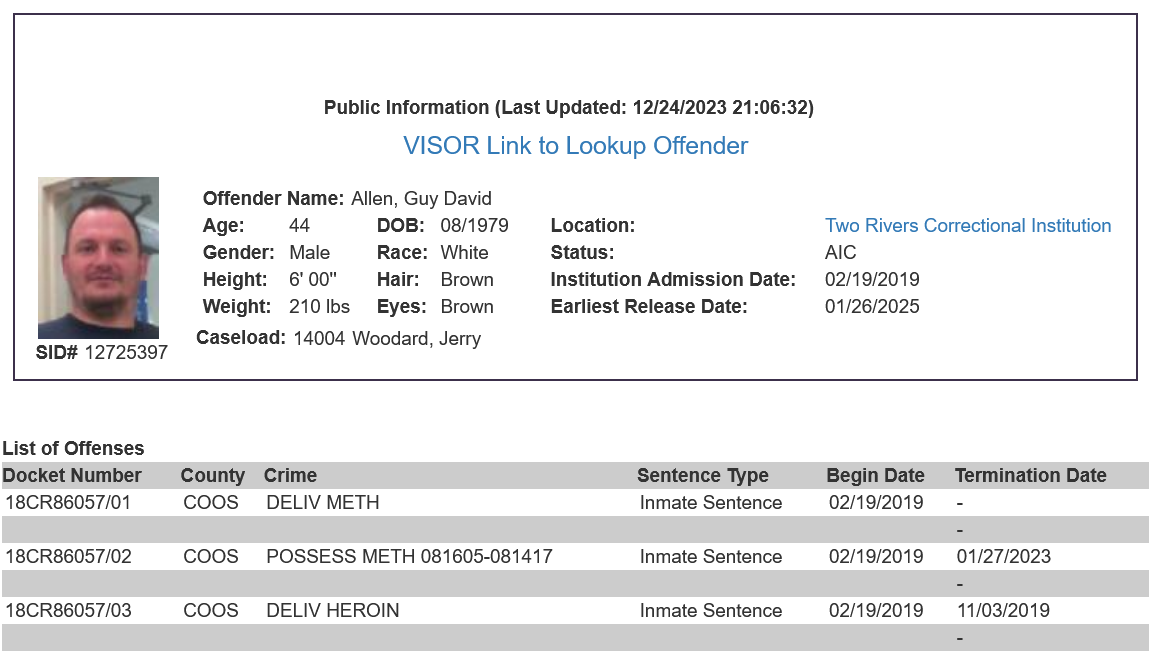
Task: Select the Crime column header
Action: click(x=290, y=475)
